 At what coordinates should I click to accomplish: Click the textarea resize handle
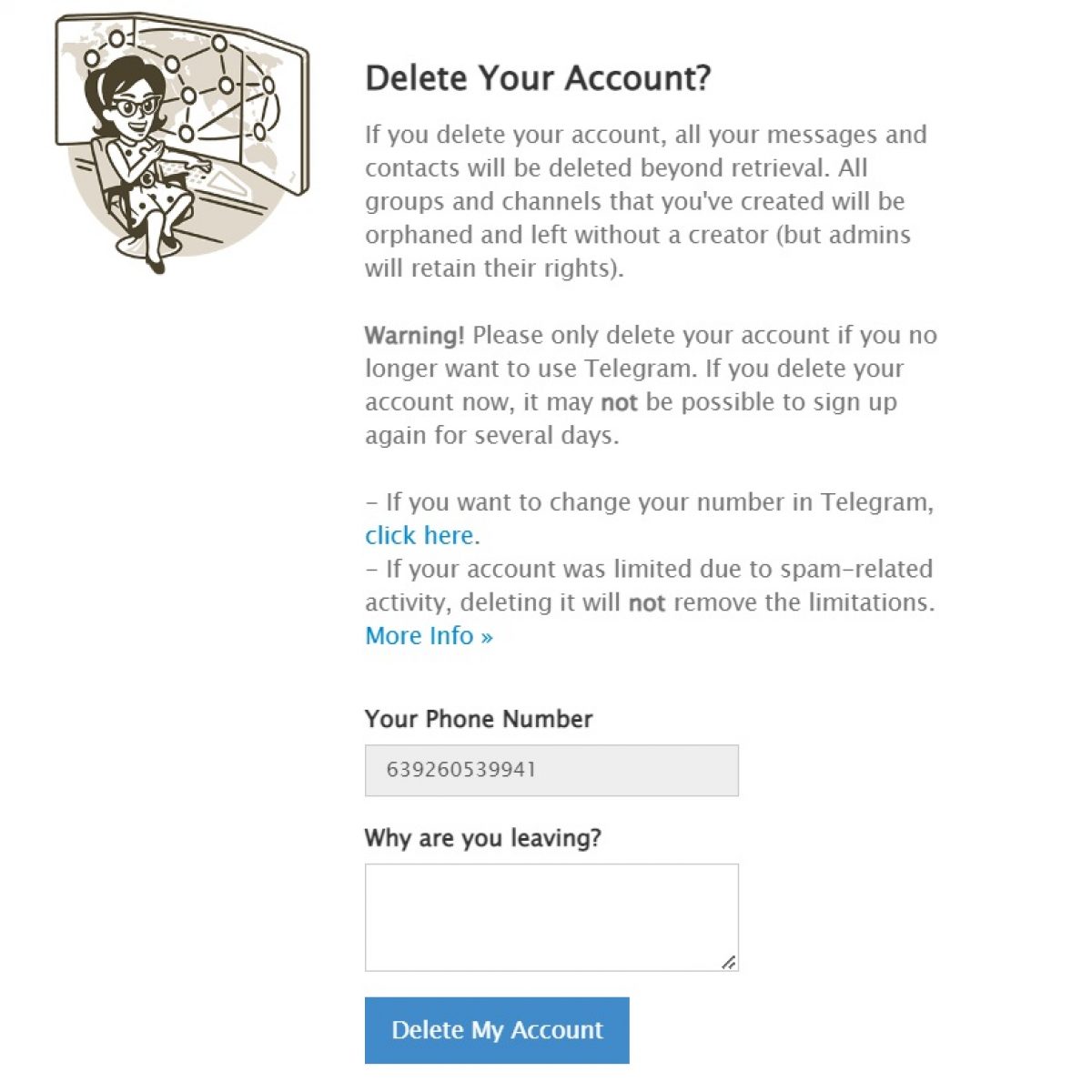(730, 962)
